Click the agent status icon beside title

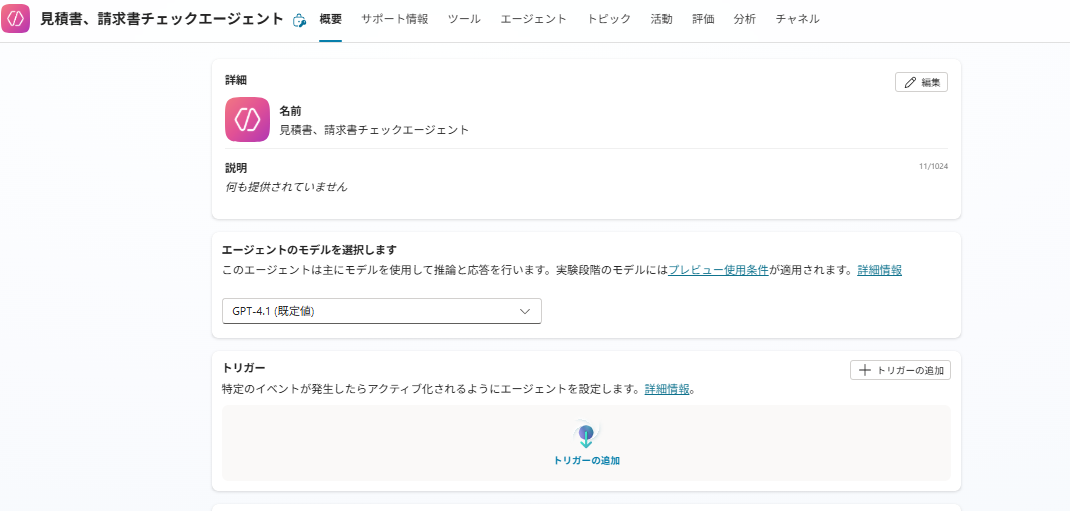tap(299, 20)
